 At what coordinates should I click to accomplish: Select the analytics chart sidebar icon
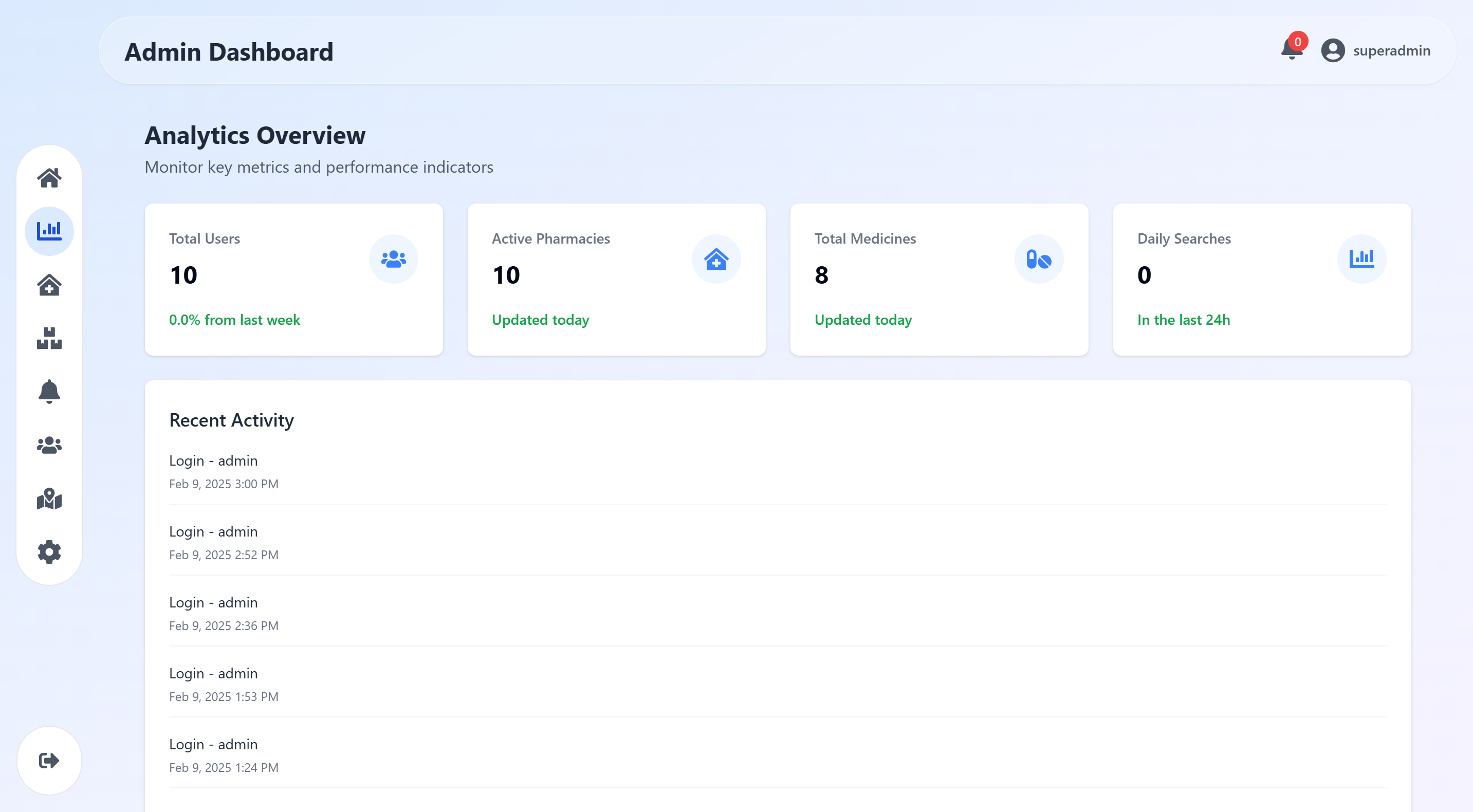(49, 231)
